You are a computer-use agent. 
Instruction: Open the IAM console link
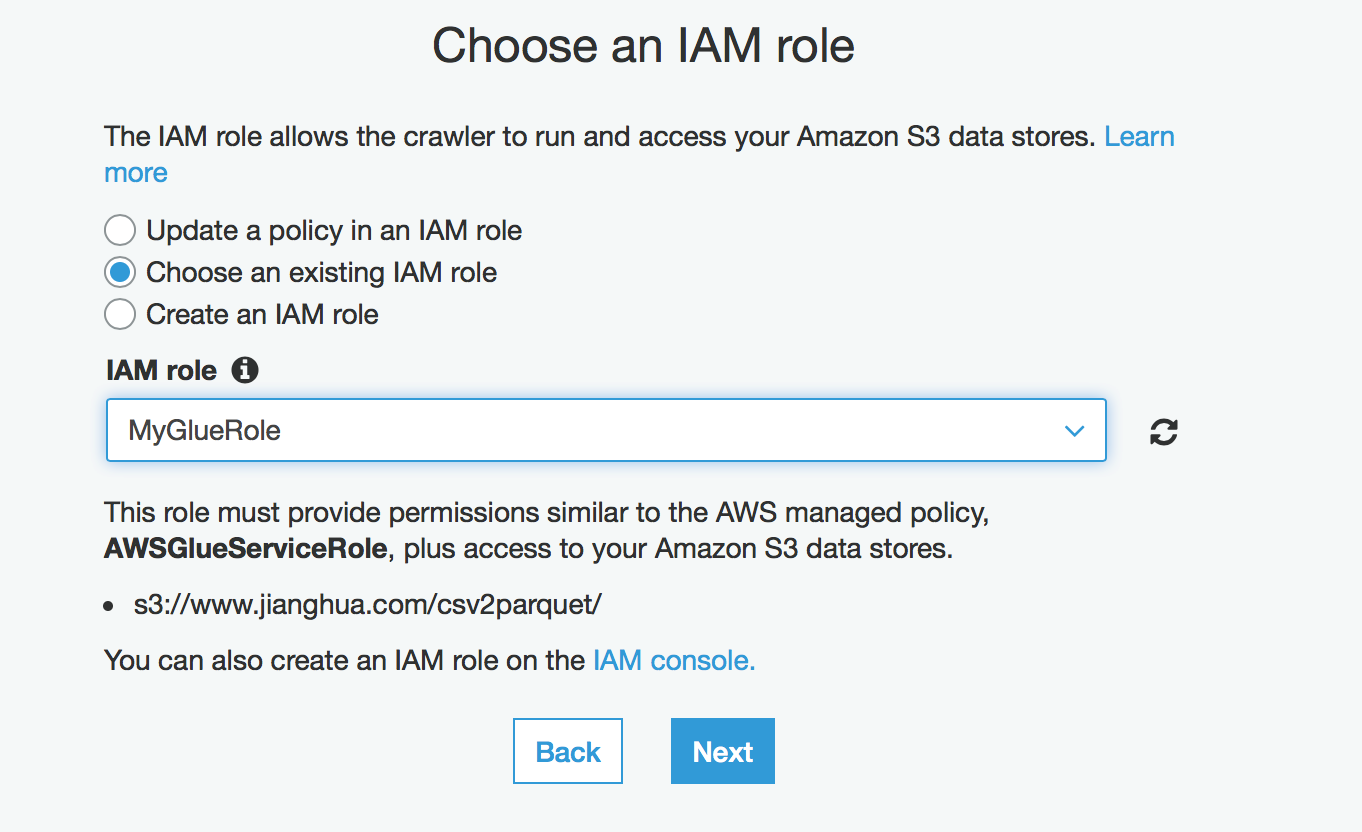pyautogui.click(x=674, y=661)
